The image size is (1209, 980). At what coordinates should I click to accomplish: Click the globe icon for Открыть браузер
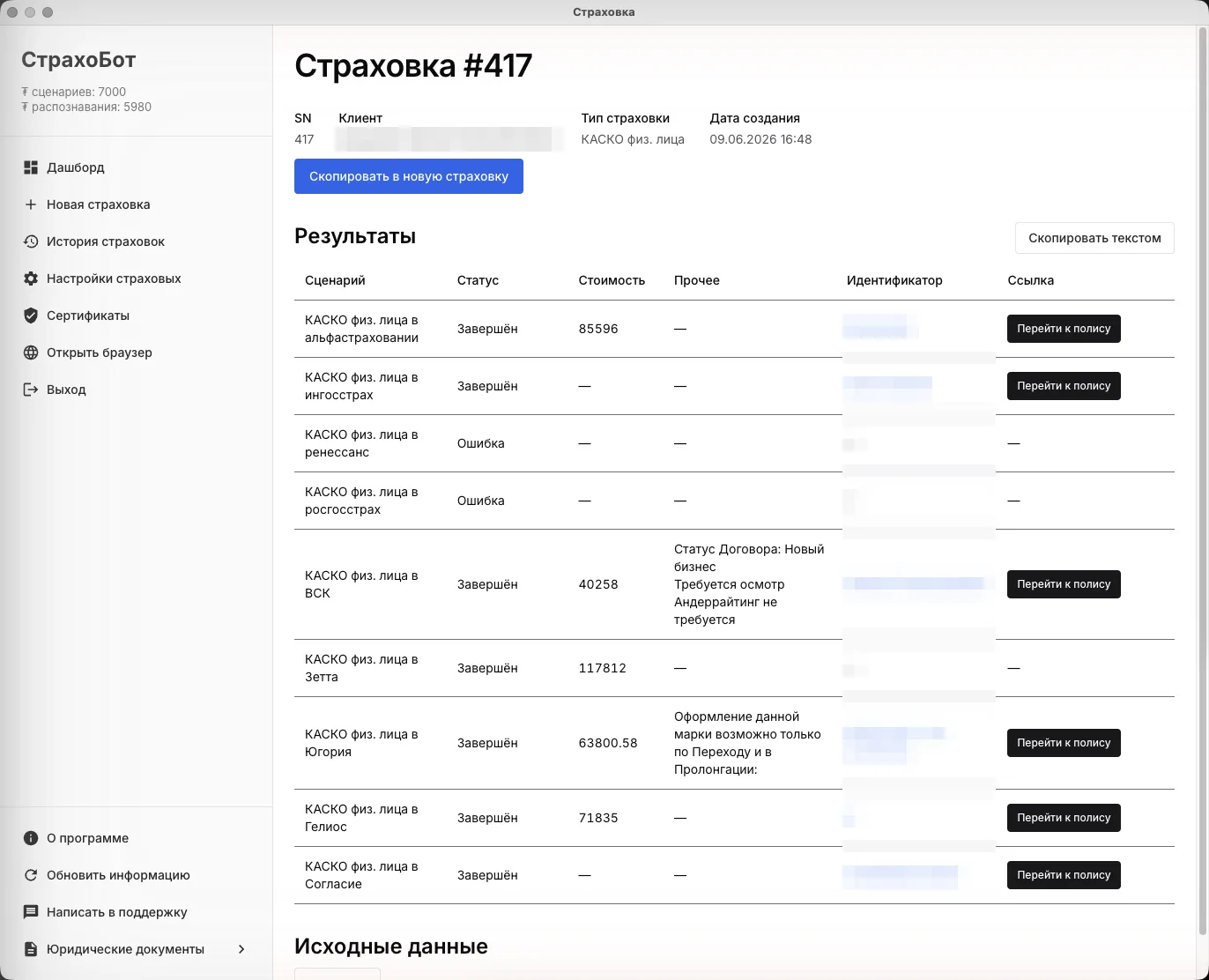point(31,353)
